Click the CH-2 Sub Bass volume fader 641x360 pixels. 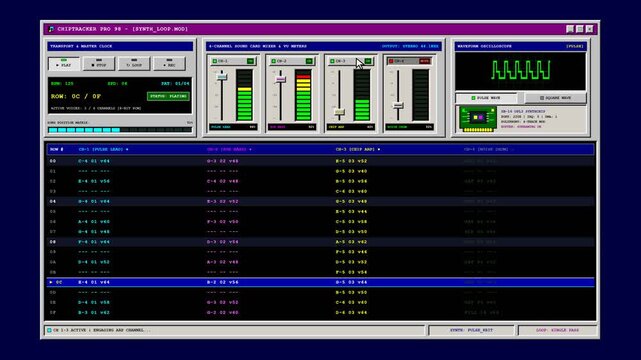(280, 79)
